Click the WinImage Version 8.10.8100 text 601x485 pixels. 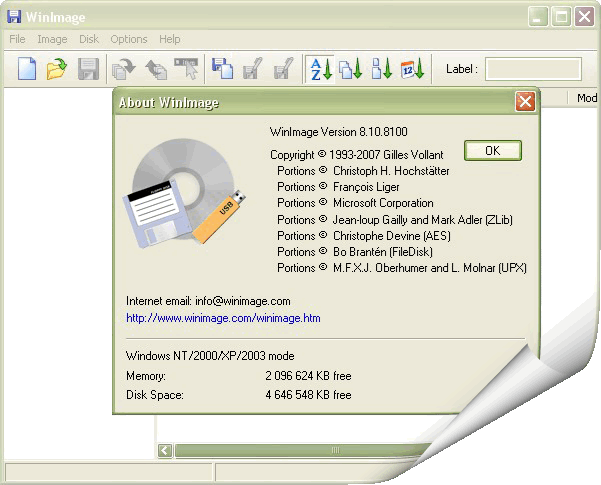coord(338,132)
